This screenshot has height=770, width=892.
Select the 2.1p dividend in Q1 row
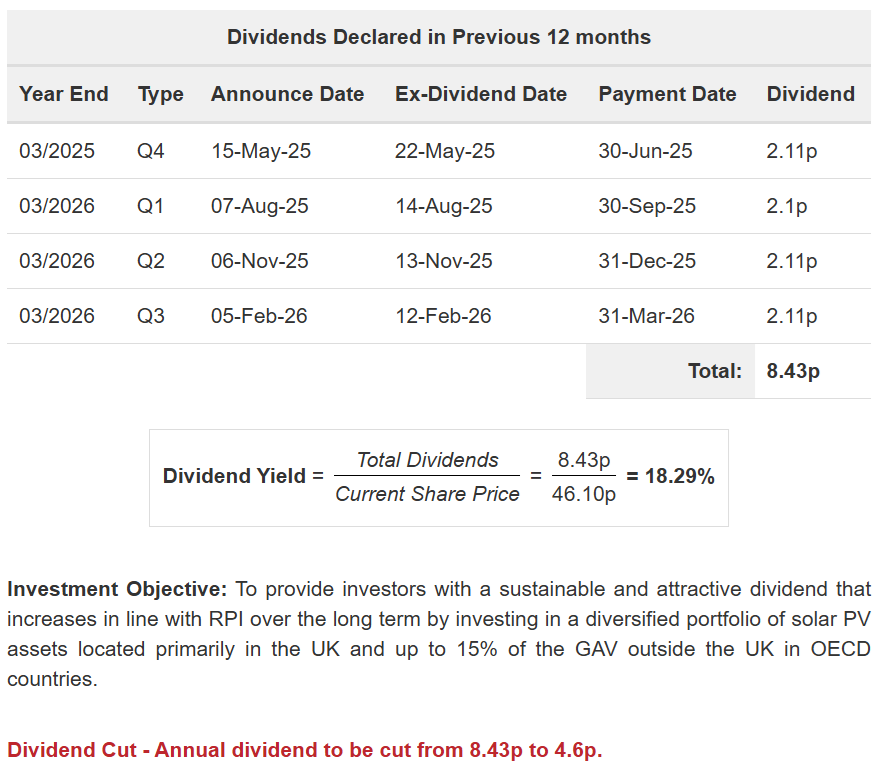point(787,206)
